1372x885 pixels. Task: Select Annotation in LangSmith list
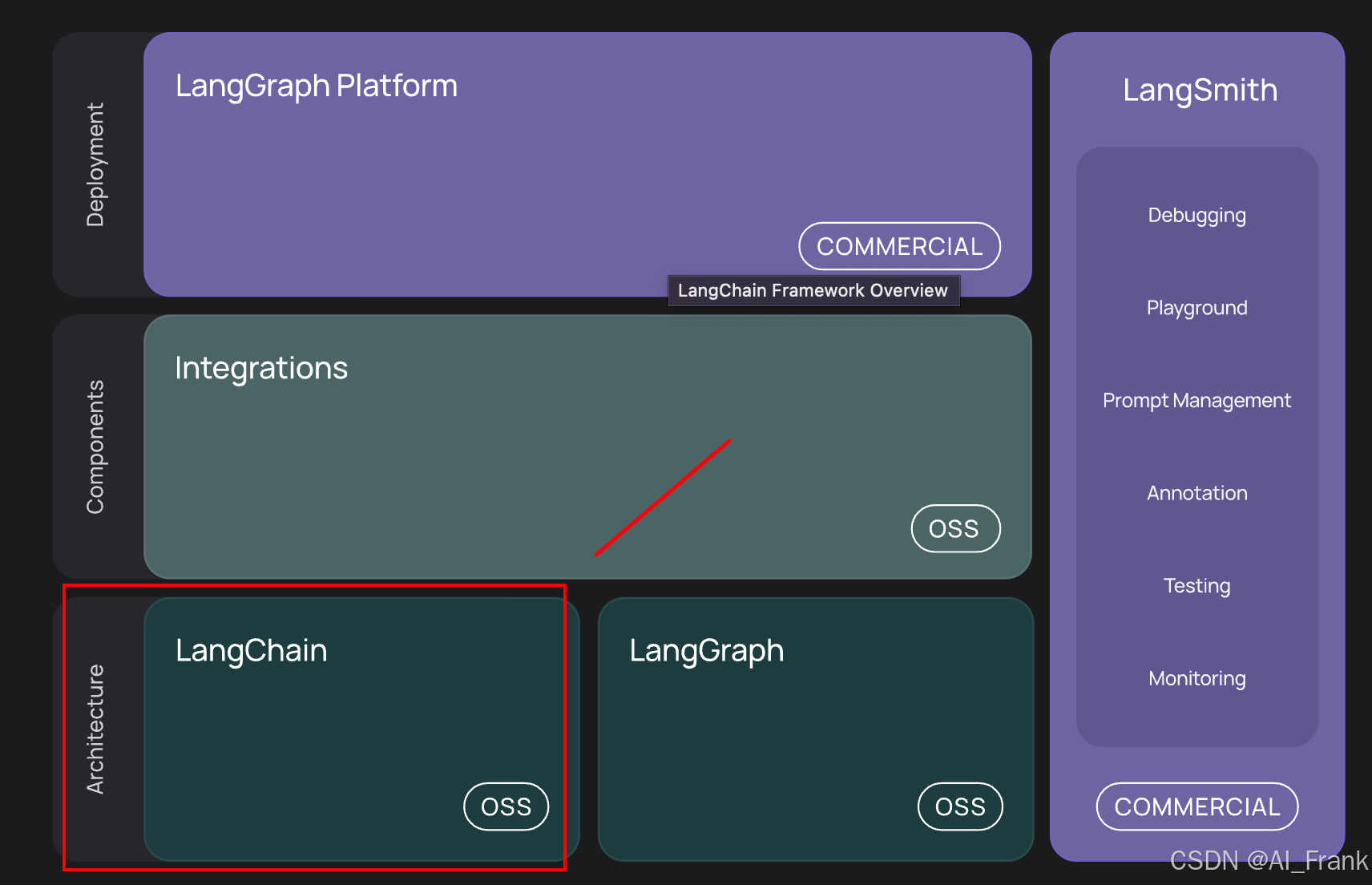point(1196,493)
